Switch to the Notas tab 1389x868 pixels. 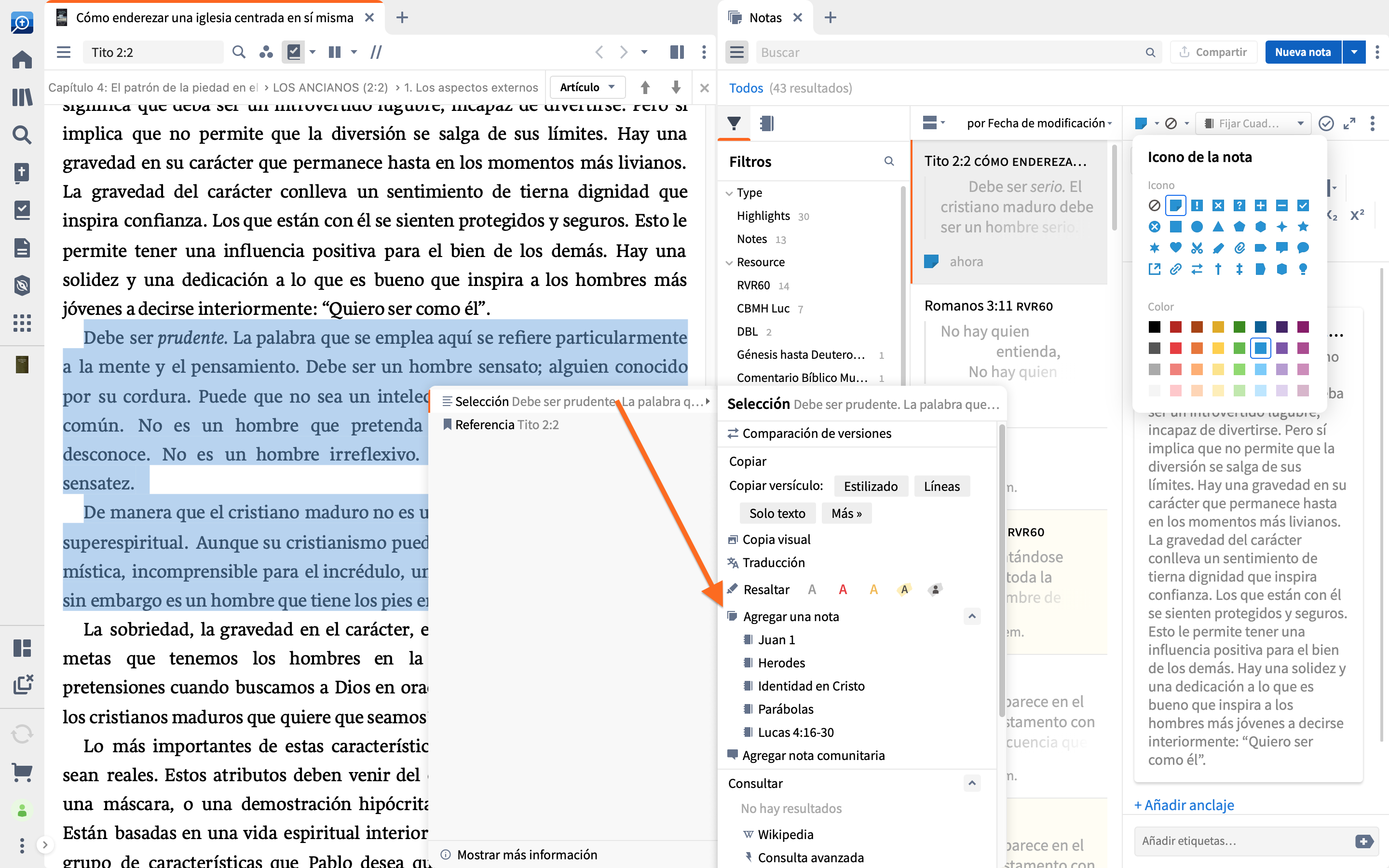point(765,18)
